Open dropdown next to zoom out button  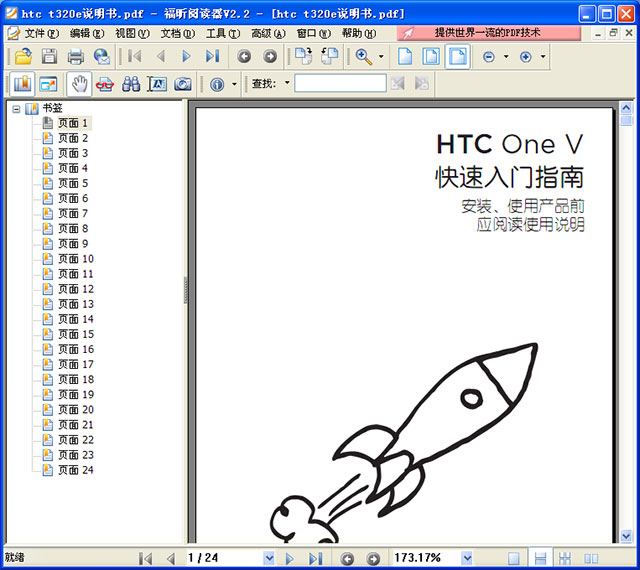point(506,56)
